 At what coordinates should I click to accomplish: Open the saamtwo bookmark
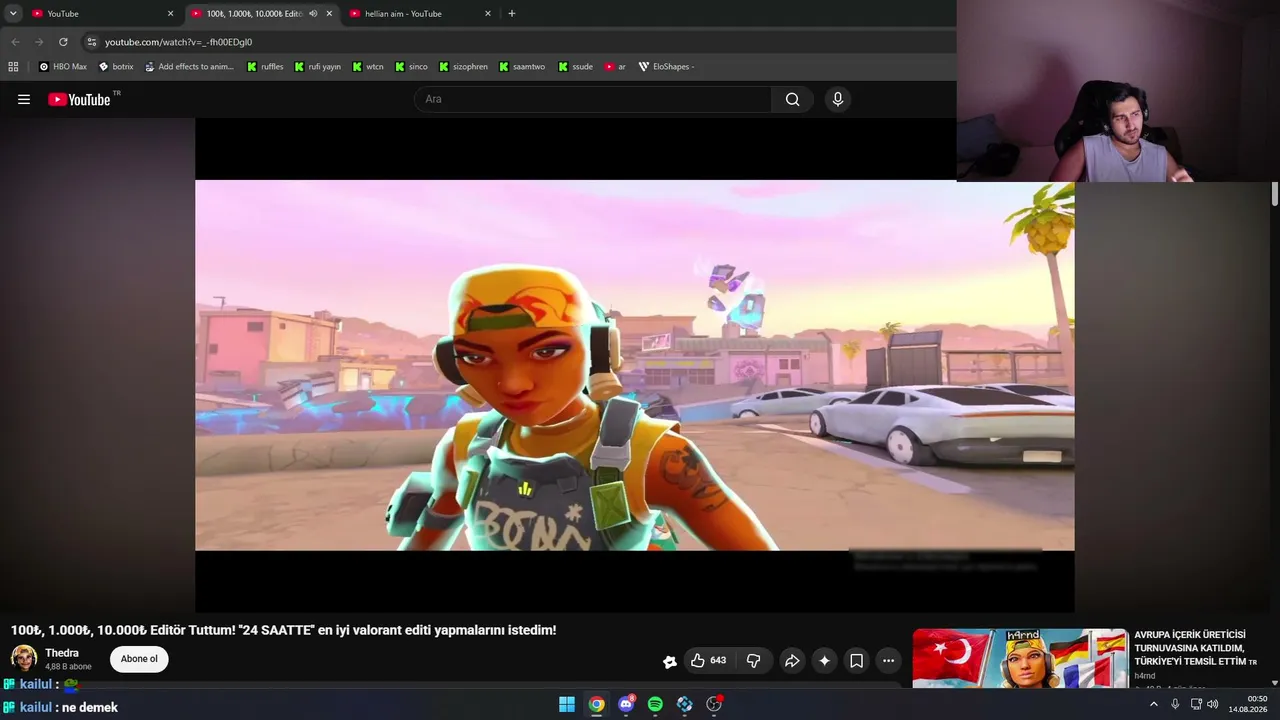click(x=522, y=67)
